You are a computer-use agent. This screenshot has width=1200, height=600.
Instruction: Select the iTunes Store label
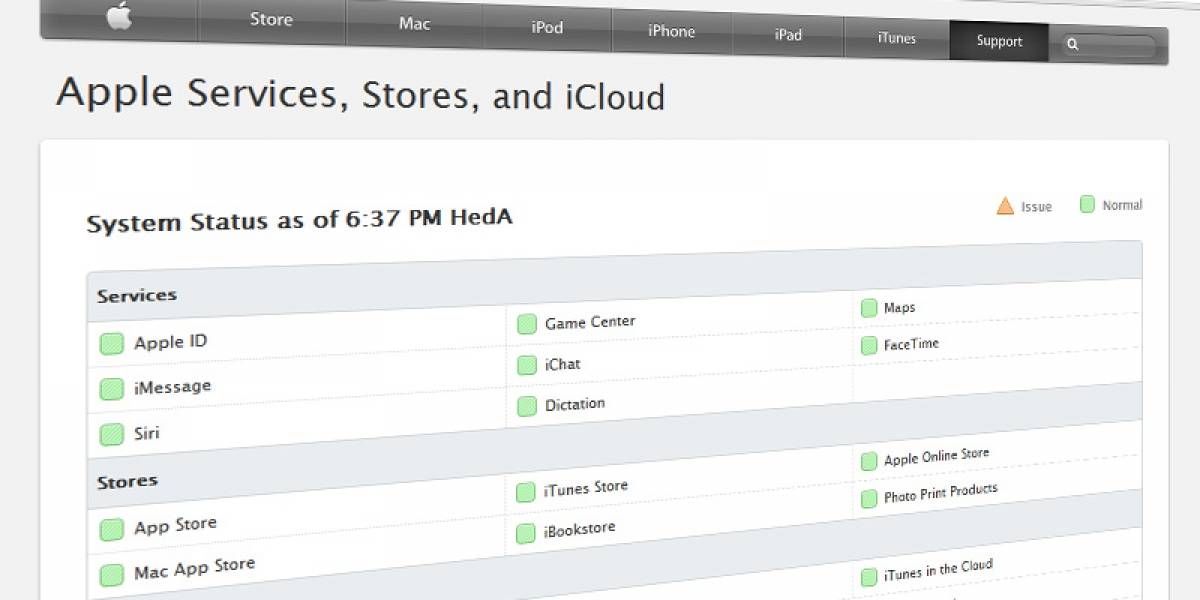tap(586, 488)
